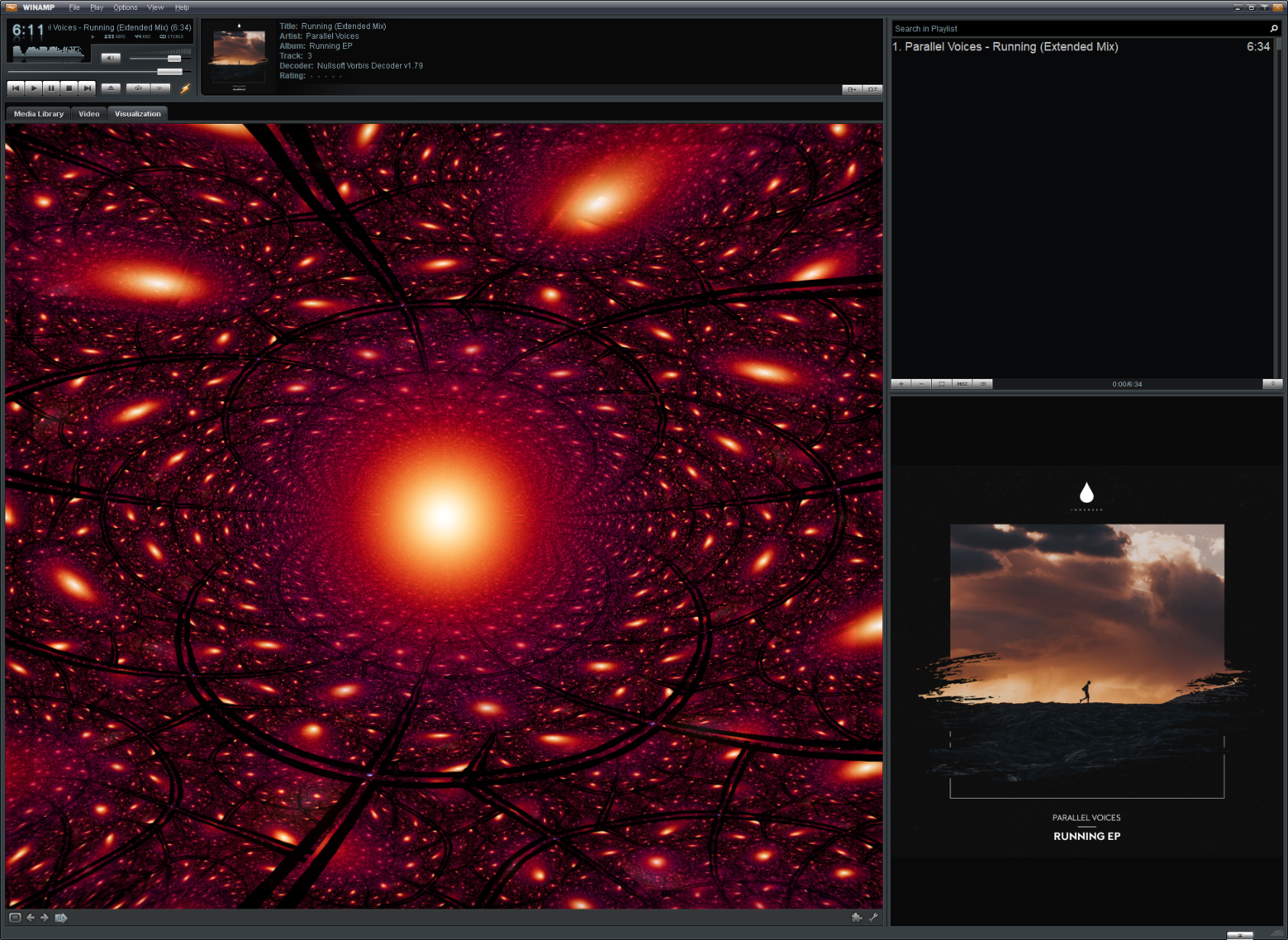This screenshot has width=1288, height=940.
Task: Adjust the volume slider
Action: click(x=160, y=58)
